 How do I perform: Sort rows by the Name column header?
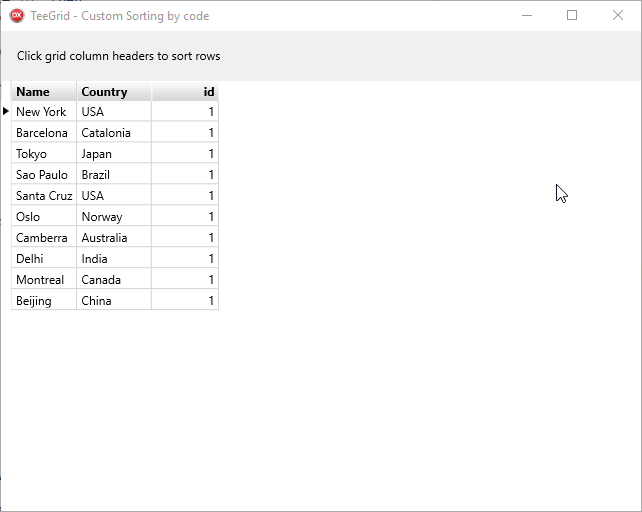pyautogui.click(x=44, y=91)
